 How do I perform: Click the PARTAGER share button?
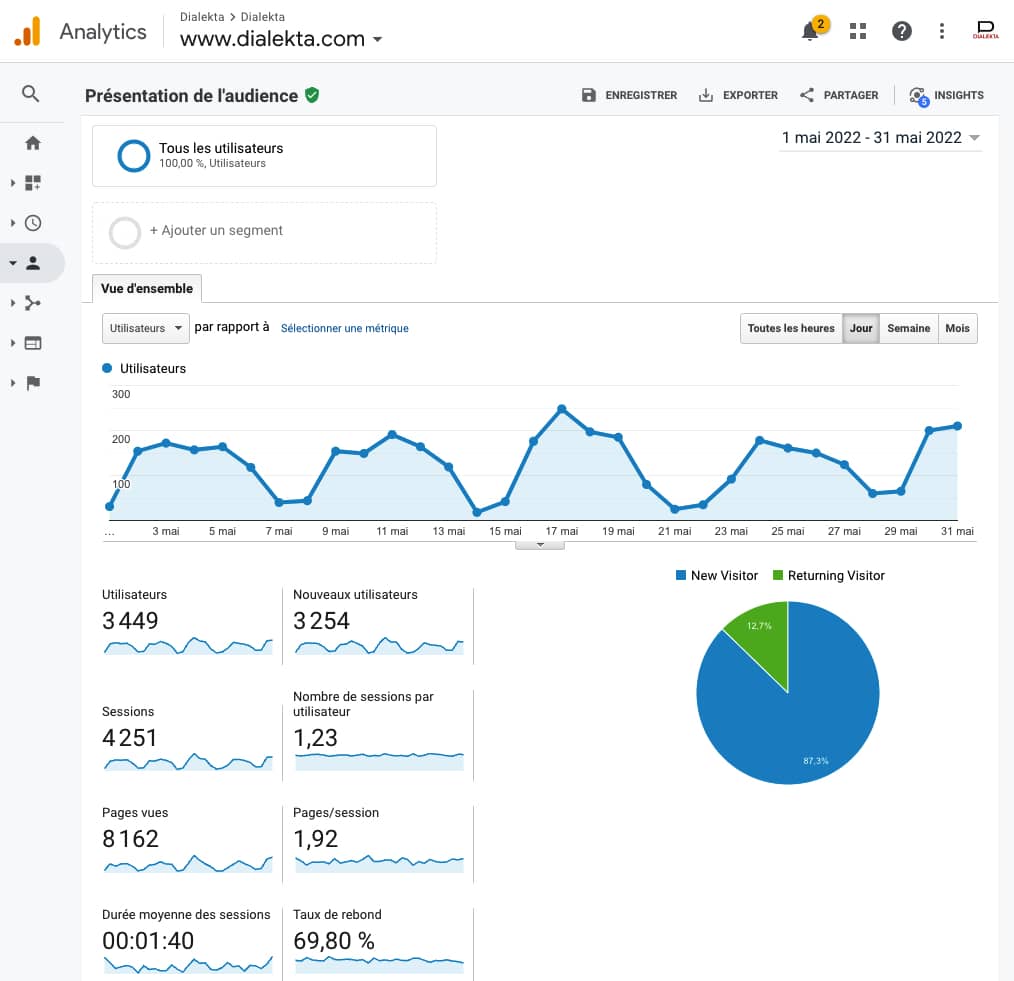point(838,95)
